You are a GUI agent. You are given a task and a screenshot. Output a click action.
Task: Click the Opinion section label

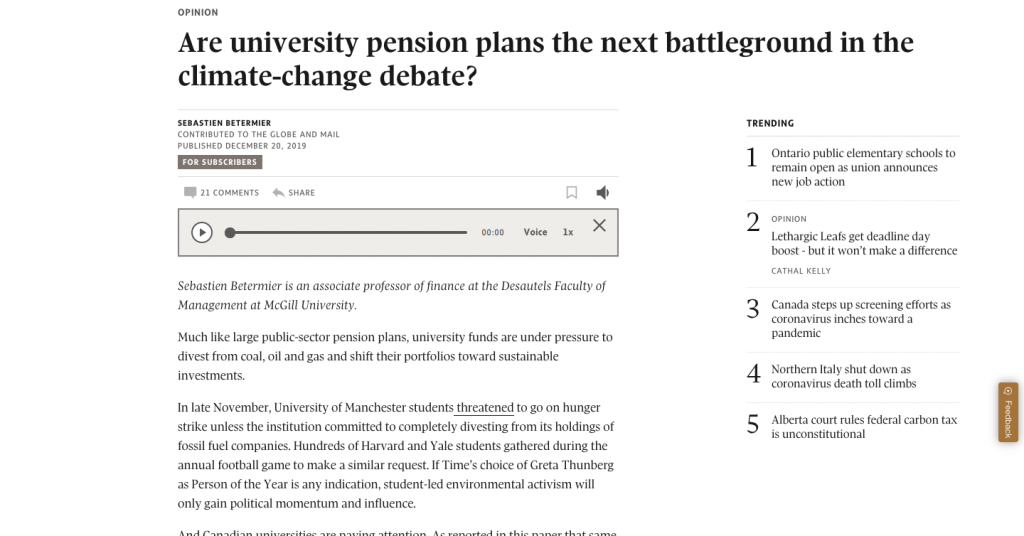pyautogui.click(x=198, y=12)
